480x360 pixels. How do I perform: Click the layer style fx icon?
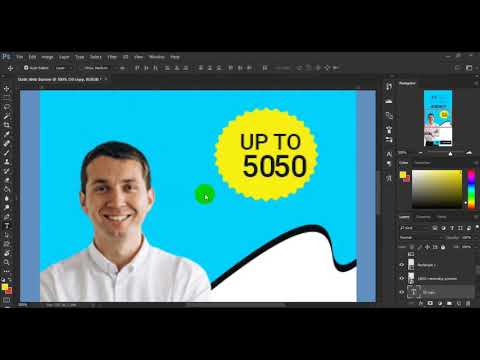[421, 303]
